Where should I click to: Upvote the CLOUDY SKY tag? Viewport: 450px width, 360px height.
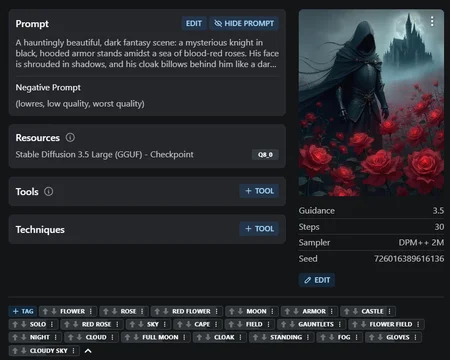(15, 351)
